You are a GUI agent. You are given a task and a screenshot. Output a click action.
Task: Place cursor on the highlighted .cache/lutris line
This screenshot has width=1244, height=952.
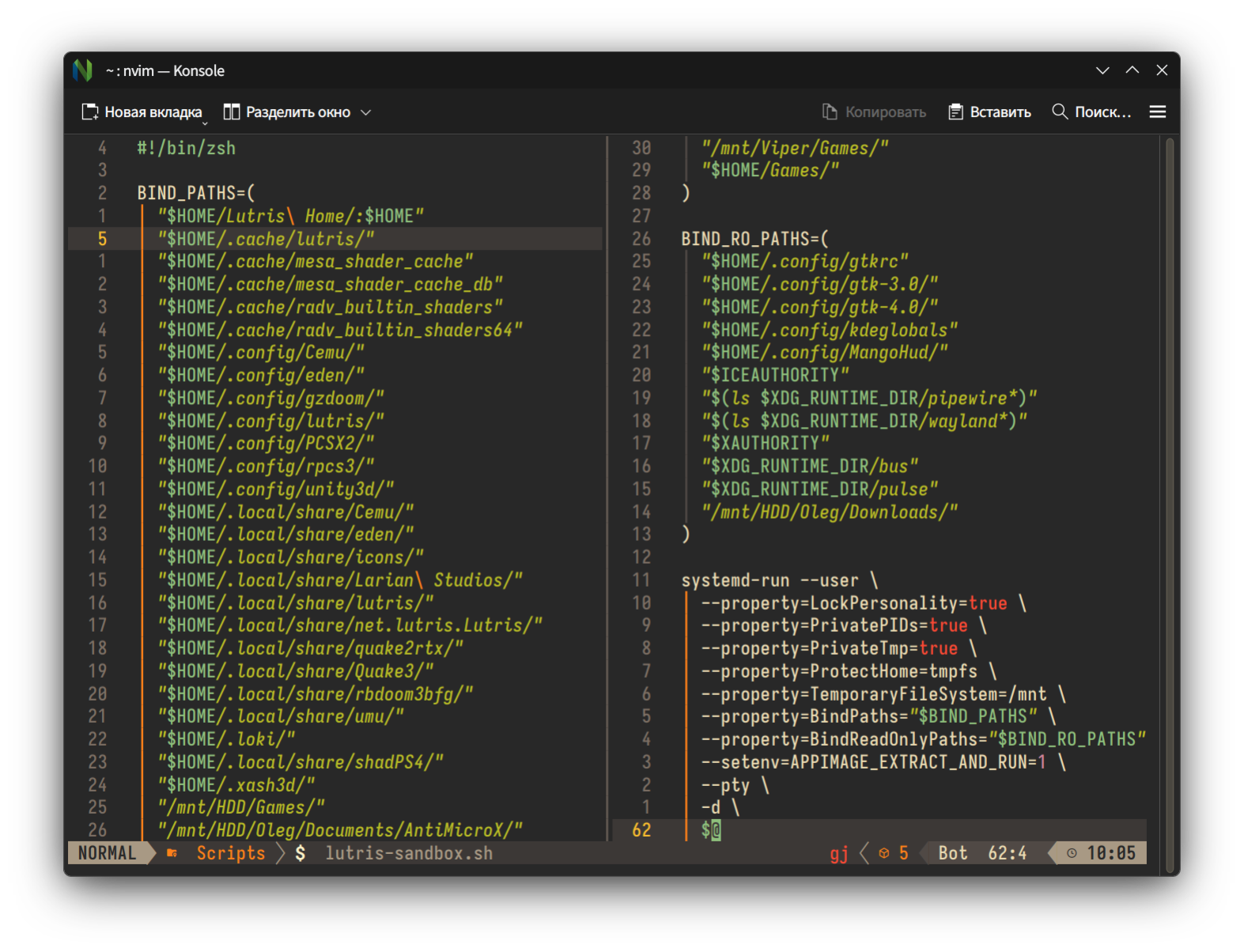click(266, 239)
